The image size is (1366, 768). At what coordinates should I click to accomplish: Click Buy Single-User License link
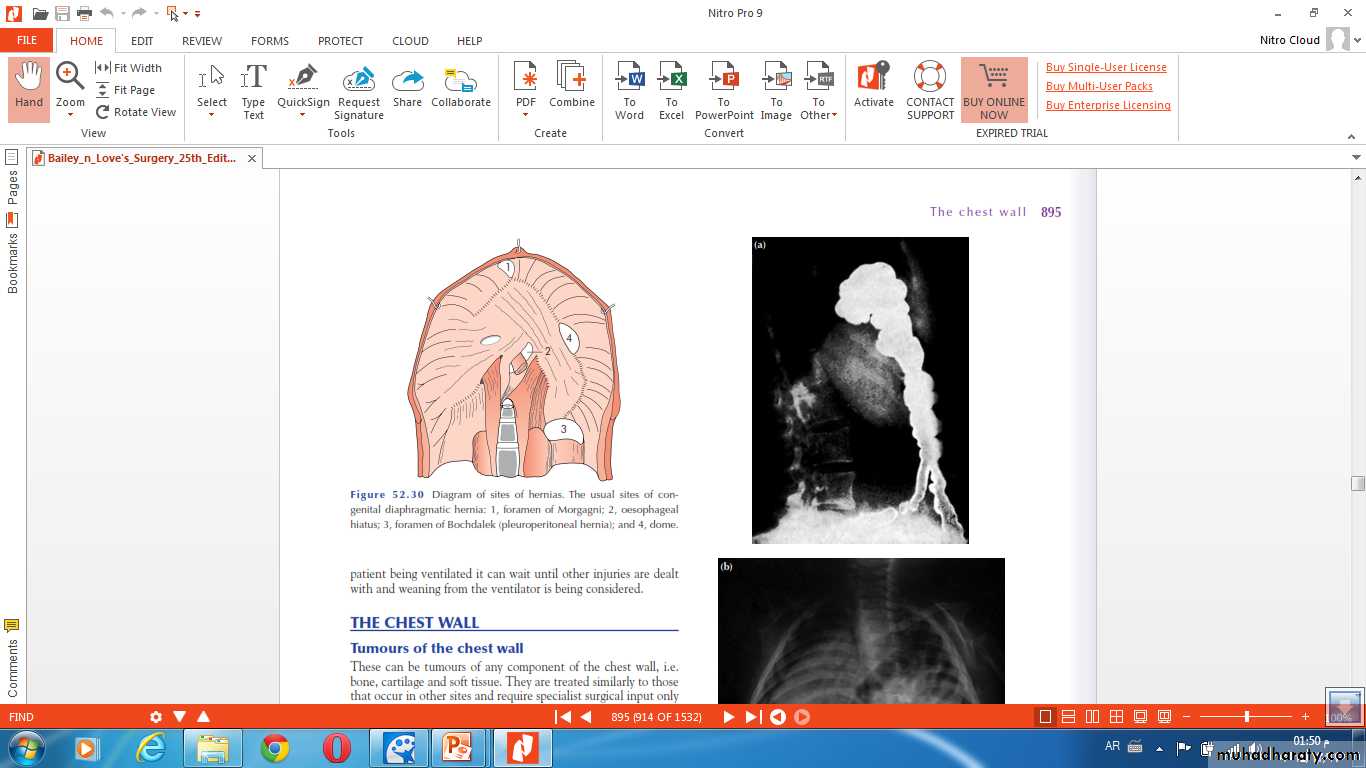(1106, 67)
